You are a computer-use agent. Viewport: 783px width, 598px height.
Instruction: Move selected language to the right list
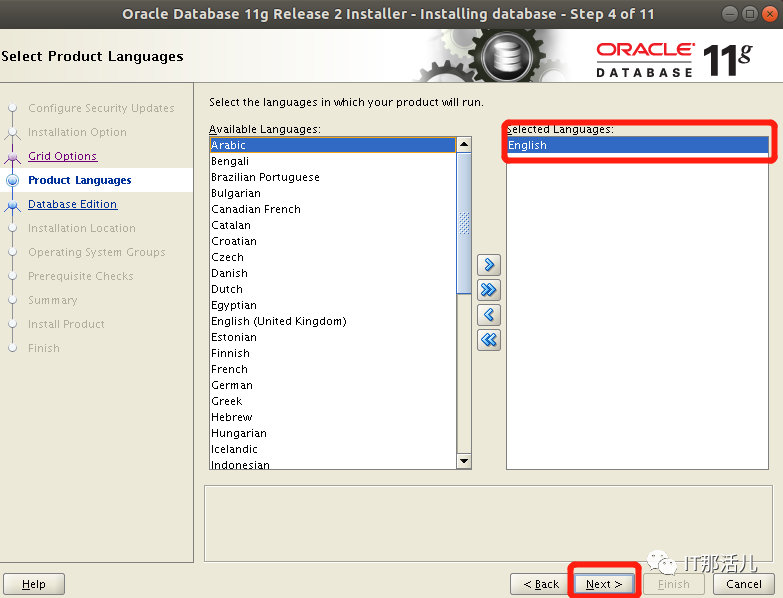(489, 265)
